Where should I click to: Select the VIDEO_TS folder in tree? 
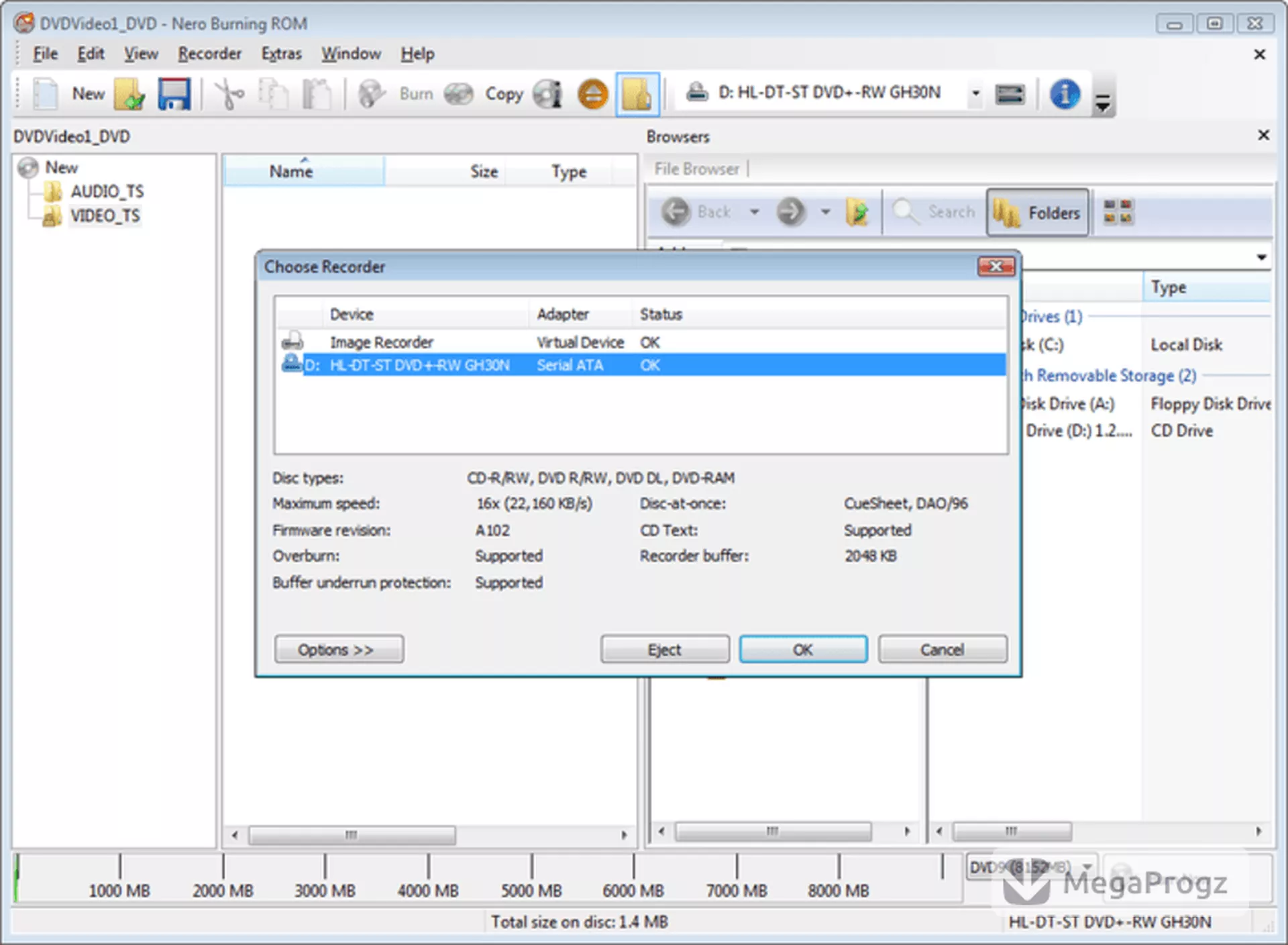[105, 215]
